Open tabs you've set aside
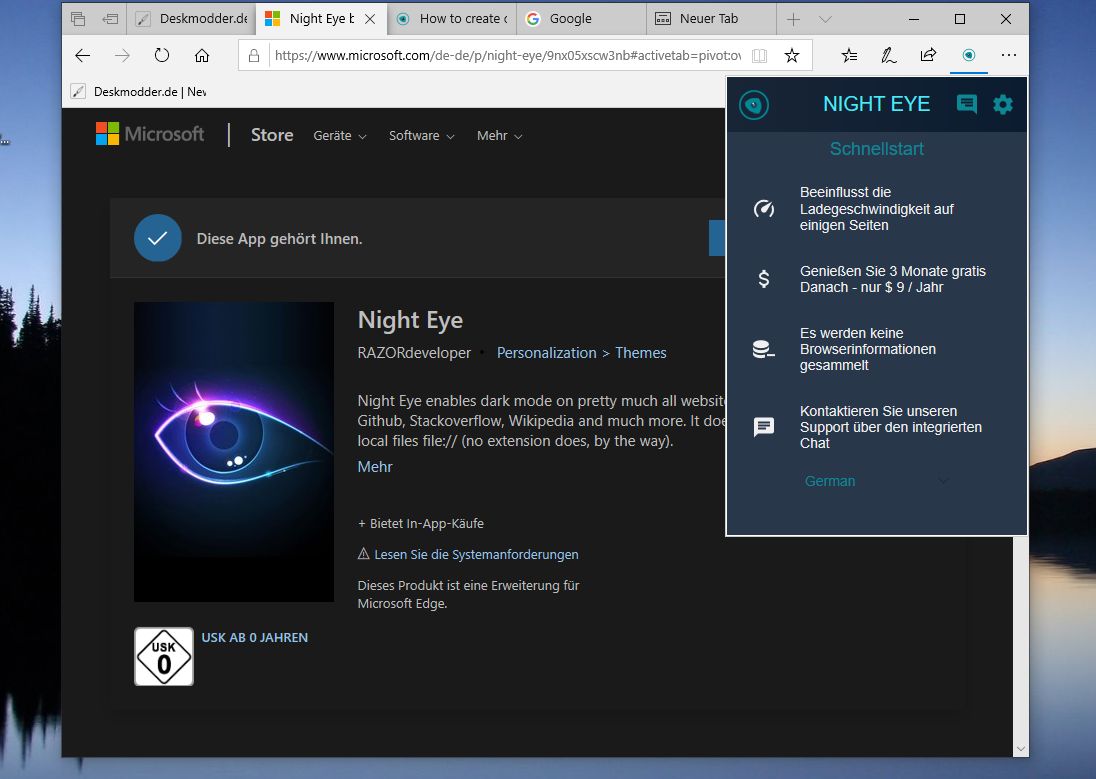The image size is (1096, 779). pos(78,19)
